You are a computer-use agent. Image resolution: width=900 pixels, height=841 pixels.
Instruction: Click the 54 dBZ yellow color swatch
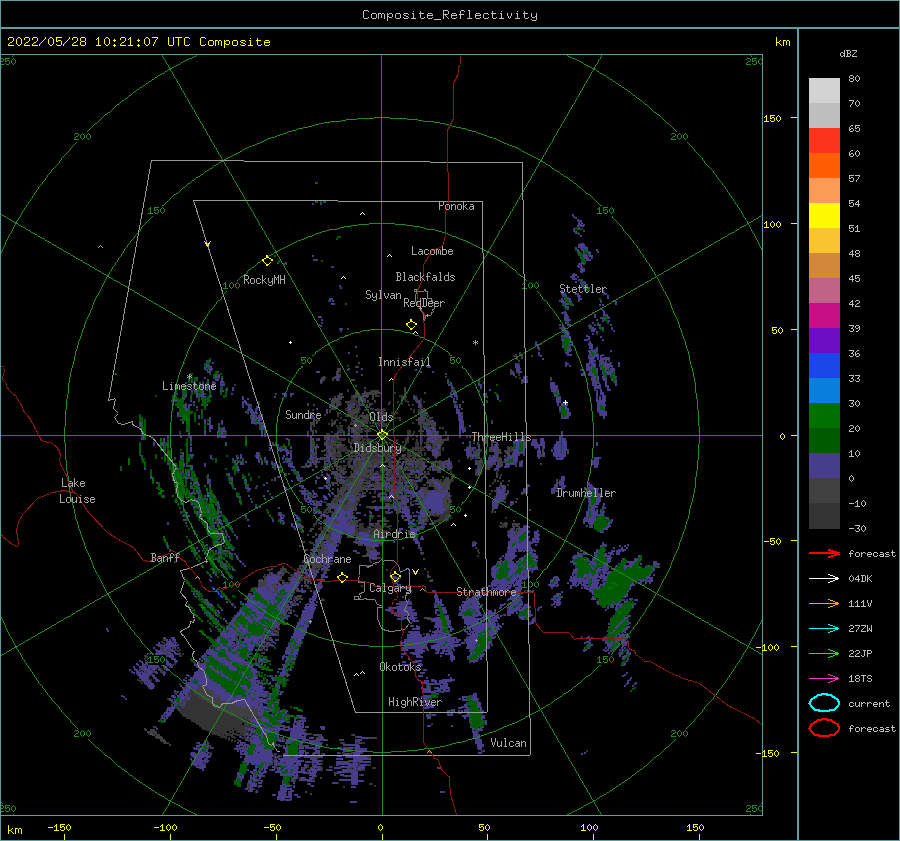tap(824, 215)
